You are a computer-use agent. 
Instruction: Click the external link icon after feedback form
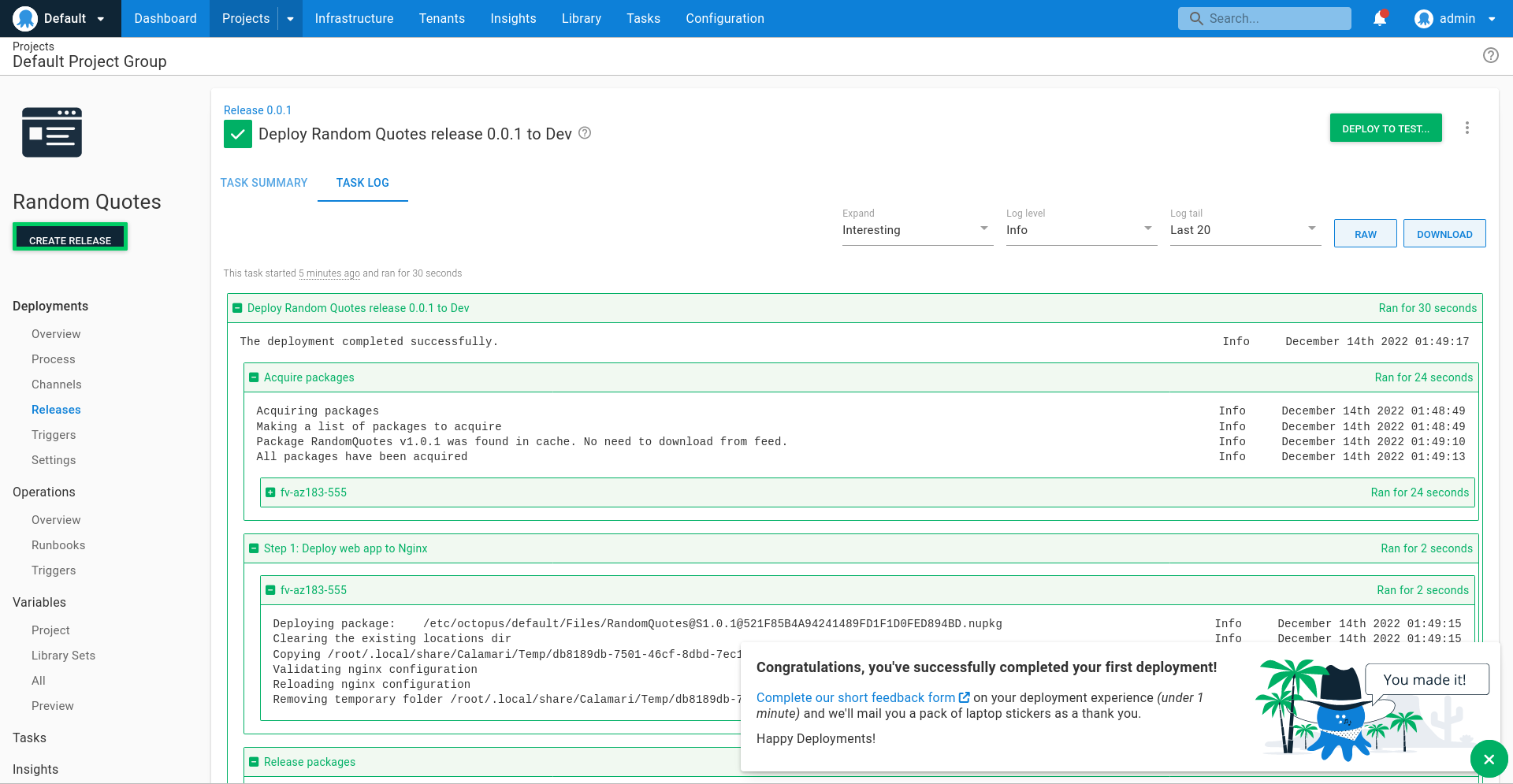[x=964, y=697]
